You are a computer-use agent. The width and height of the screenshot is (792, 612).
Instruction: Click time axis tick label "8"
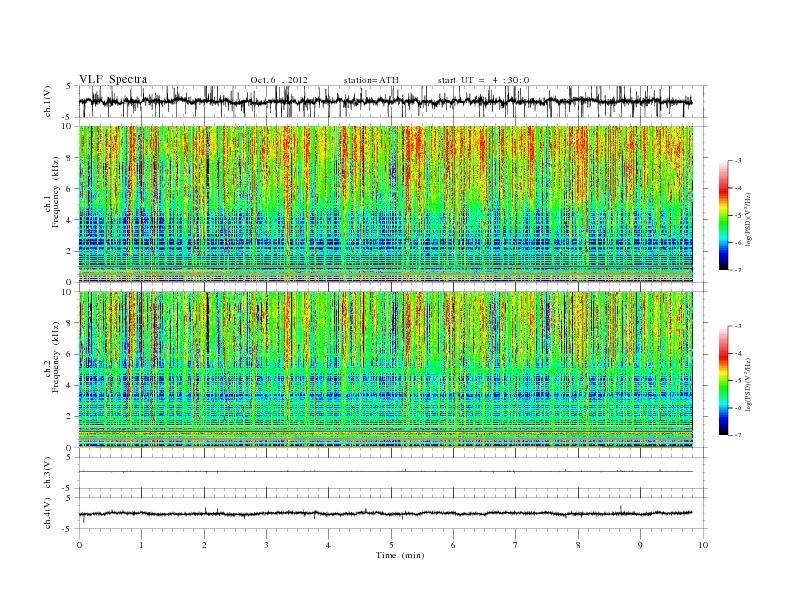click(x=578, y=545)
